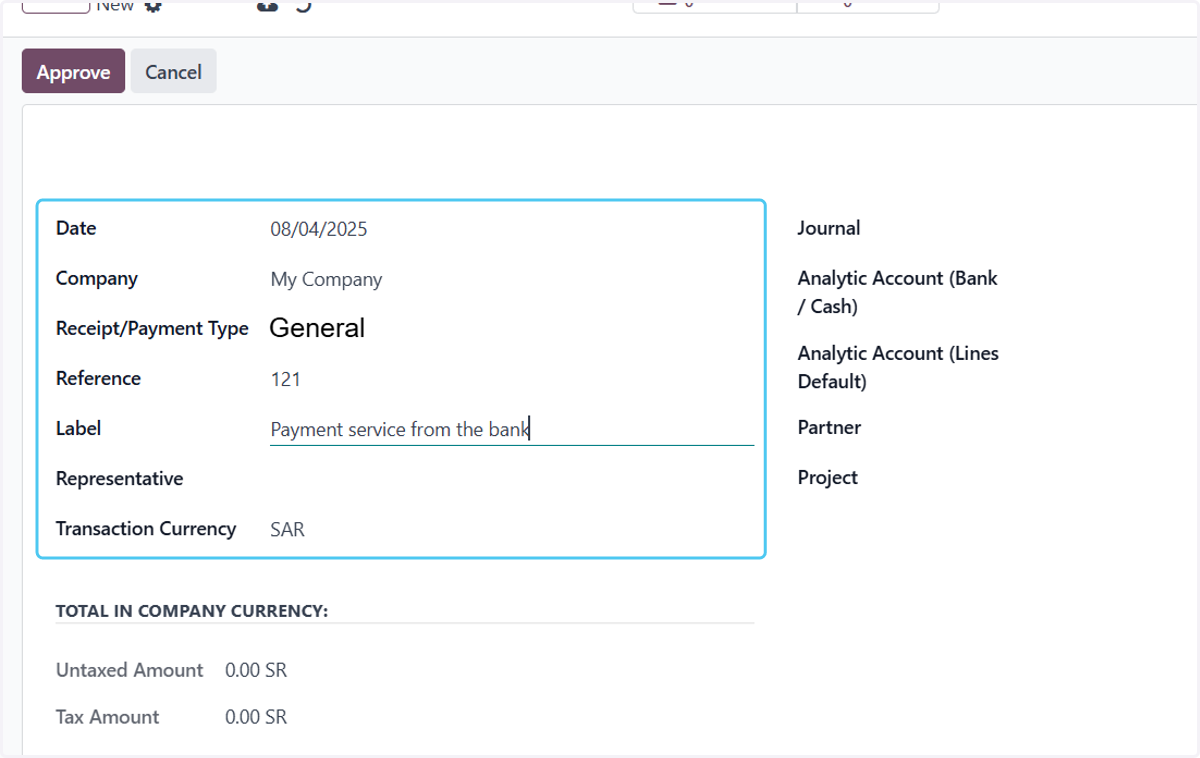Click the Untaxed Amount value 0.00 SR
Screen dimensions: 1200x758
(x=256, y=670)
